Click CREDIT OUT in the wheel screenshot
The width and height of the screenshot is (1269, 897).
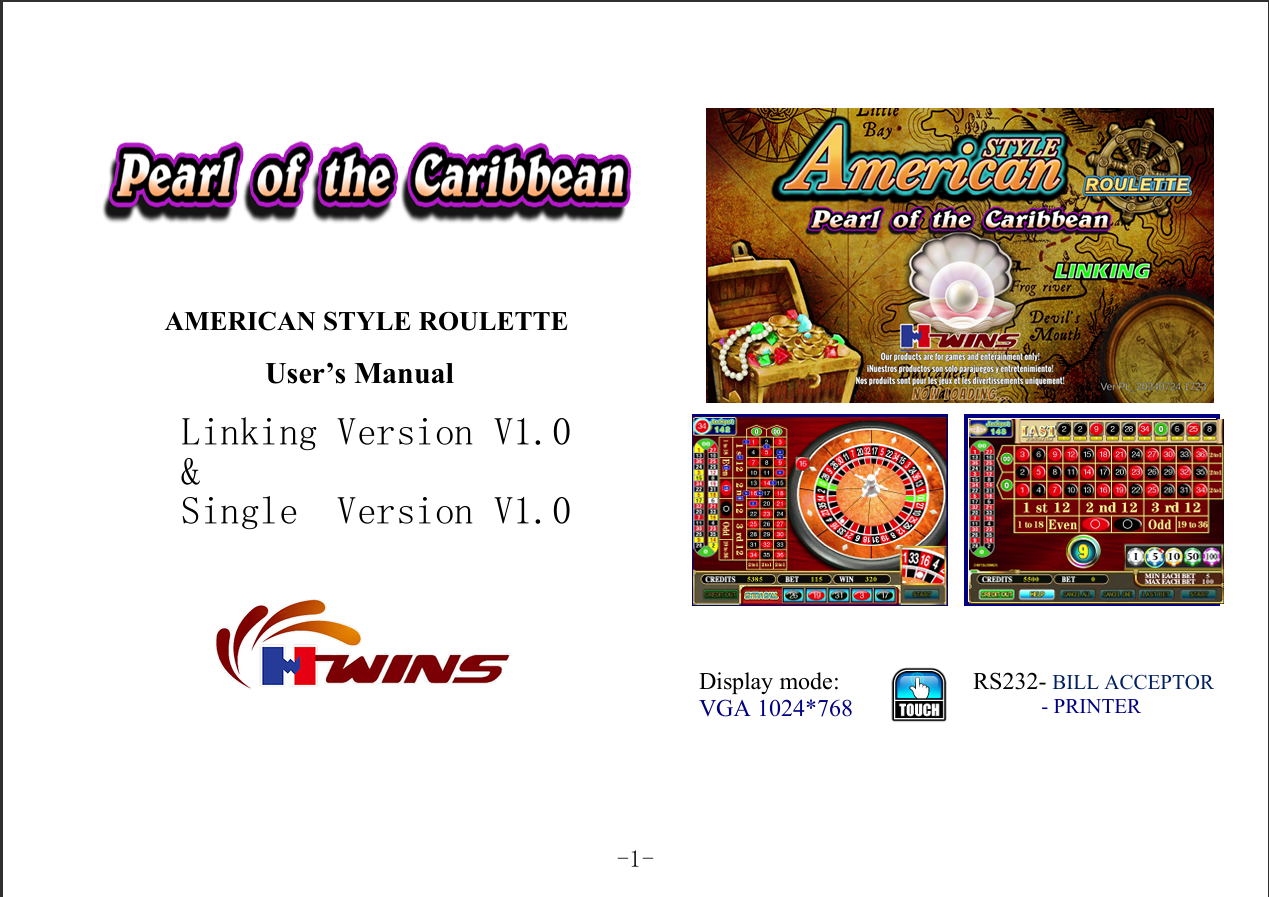coord(719,595)
